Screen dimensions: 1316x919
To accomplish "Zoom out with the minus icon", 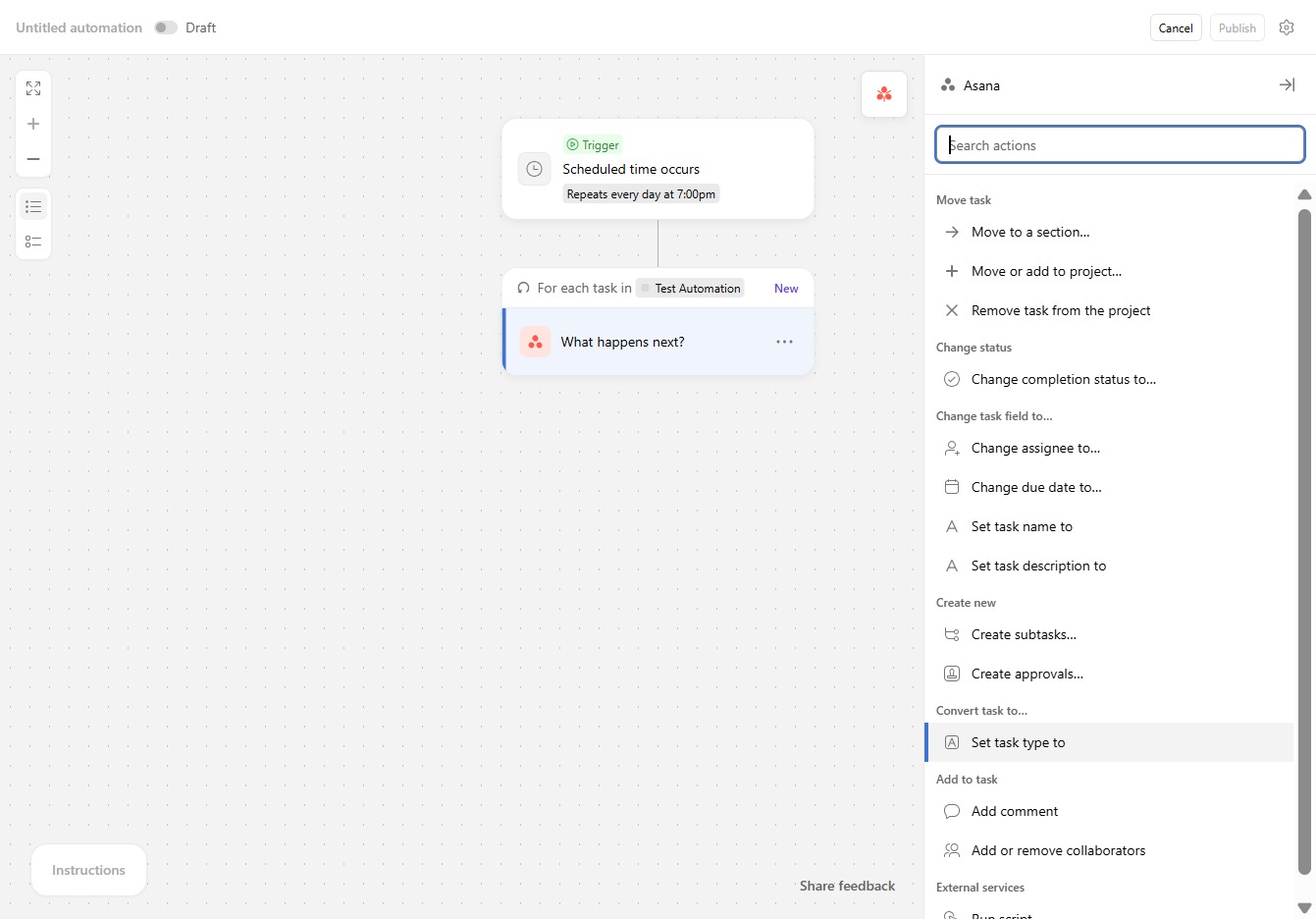I will (x=33, y=159).
